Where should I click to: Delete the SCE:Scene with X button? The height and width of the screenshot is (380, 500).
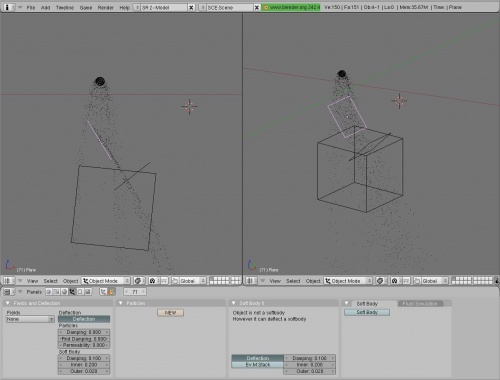[257, 7]
